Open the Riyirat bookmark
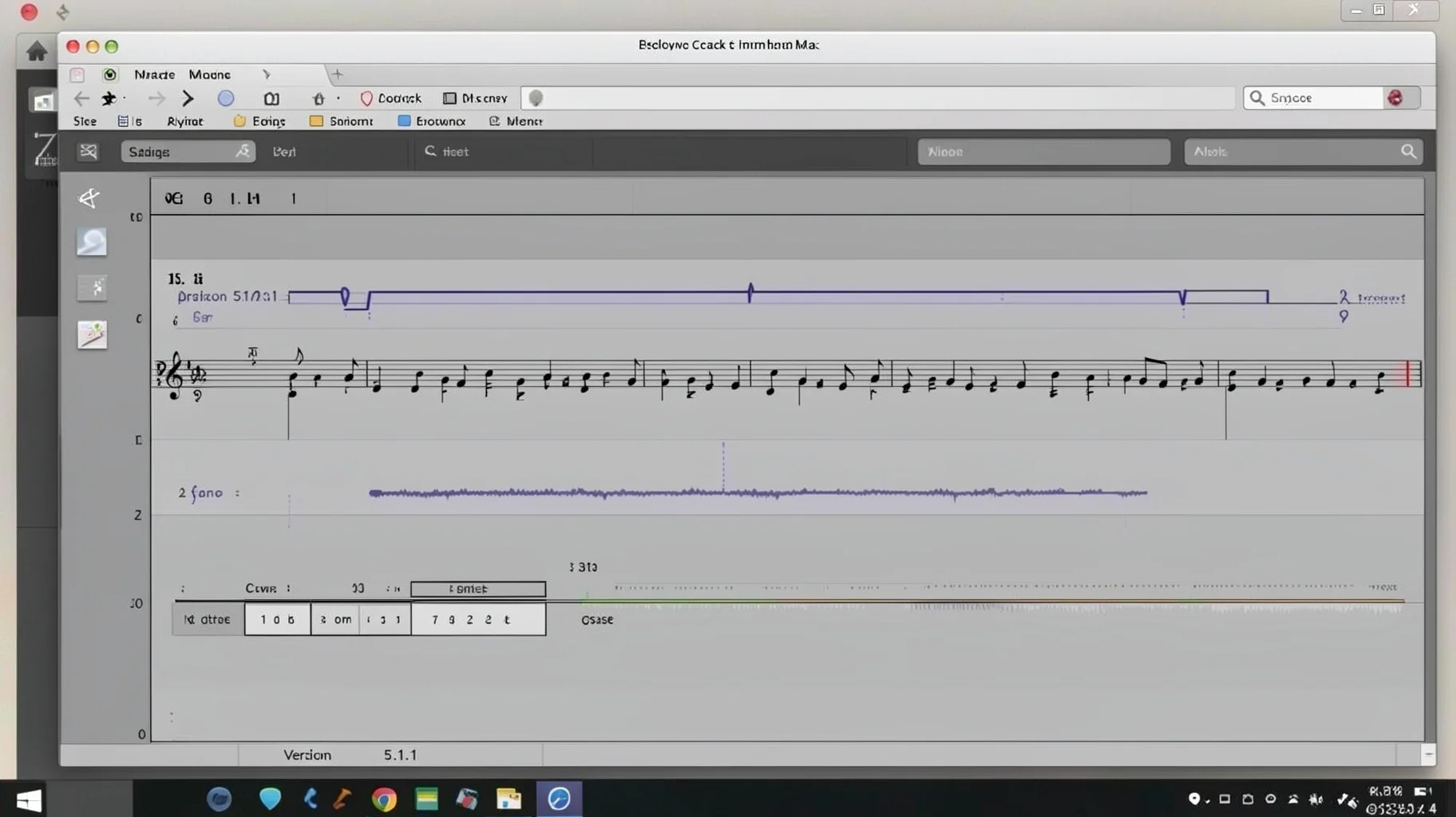The width and height of the screenshot is (1456, 817). (185, 121)
